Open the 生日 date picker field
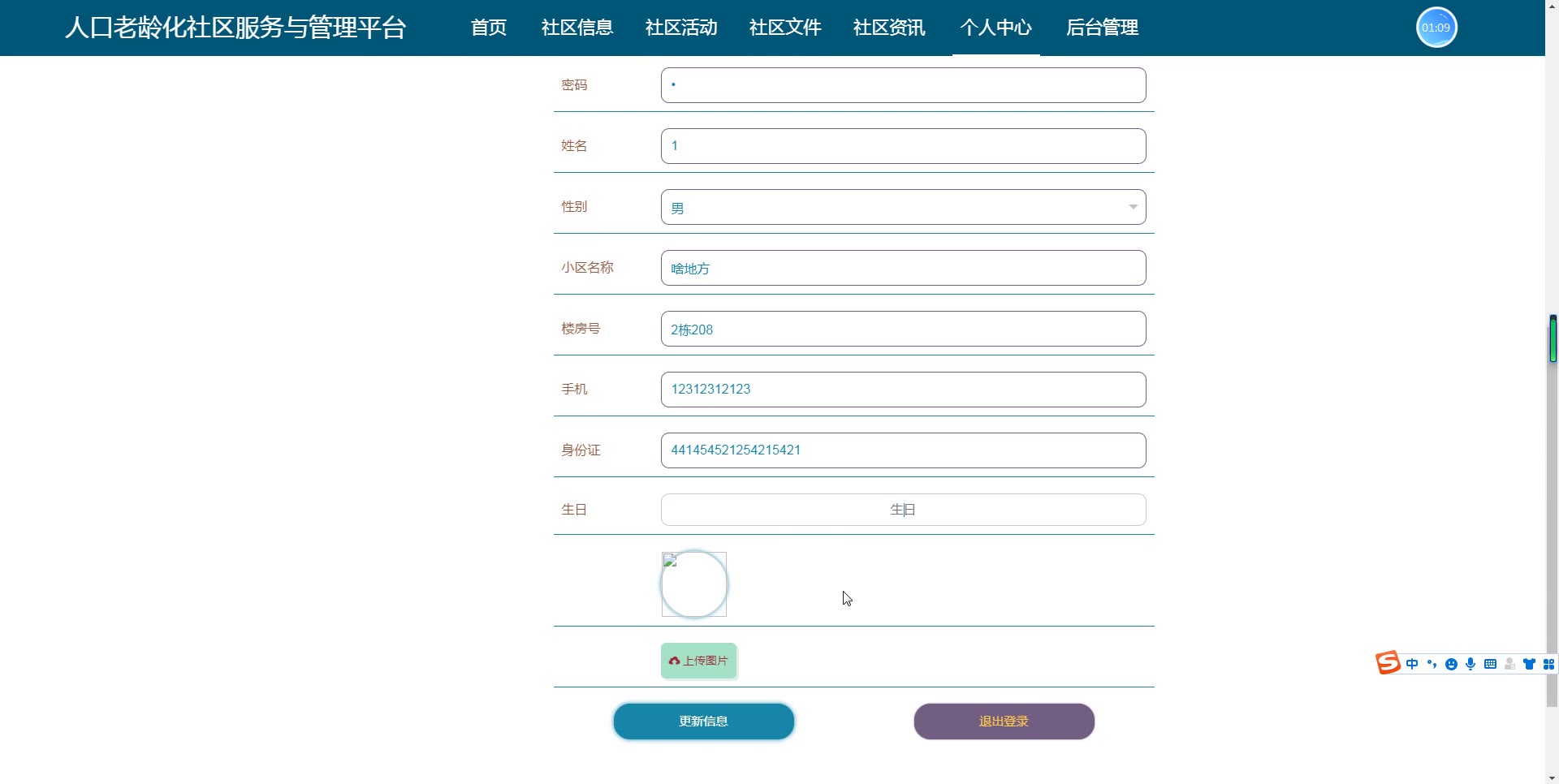Image resolution: width=1559 pixels, height=784 pixels. pyautogui.click(x=903, y=509)
